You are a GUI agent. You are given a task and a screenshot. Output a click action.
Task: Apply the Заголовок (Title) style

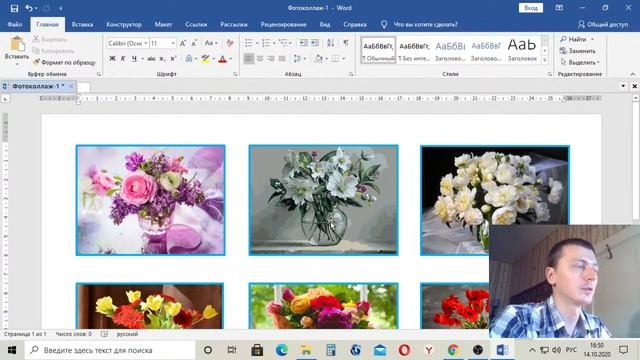522,50
